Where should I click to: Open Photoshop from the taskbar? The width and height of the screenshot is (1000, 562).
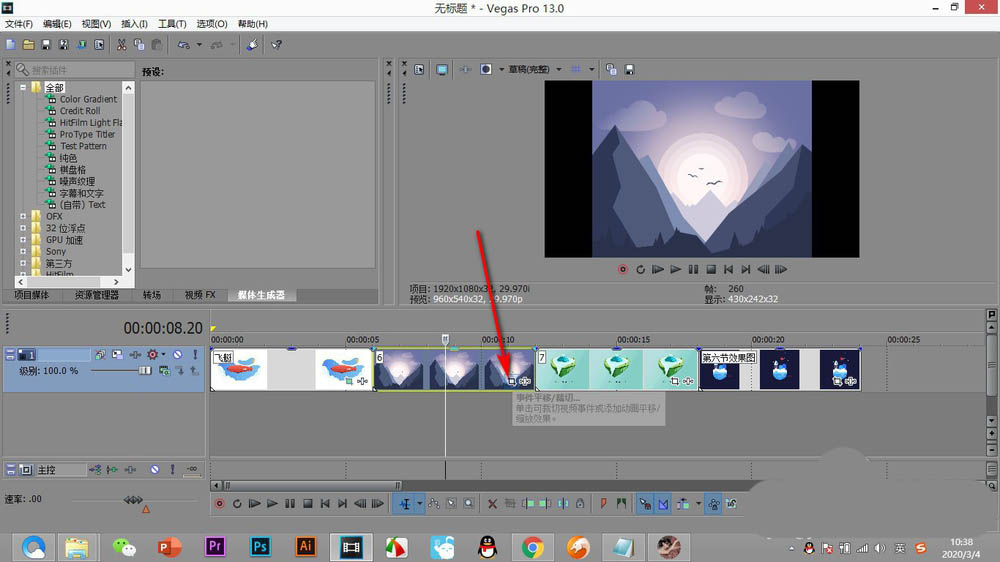[x=260, y=547]
